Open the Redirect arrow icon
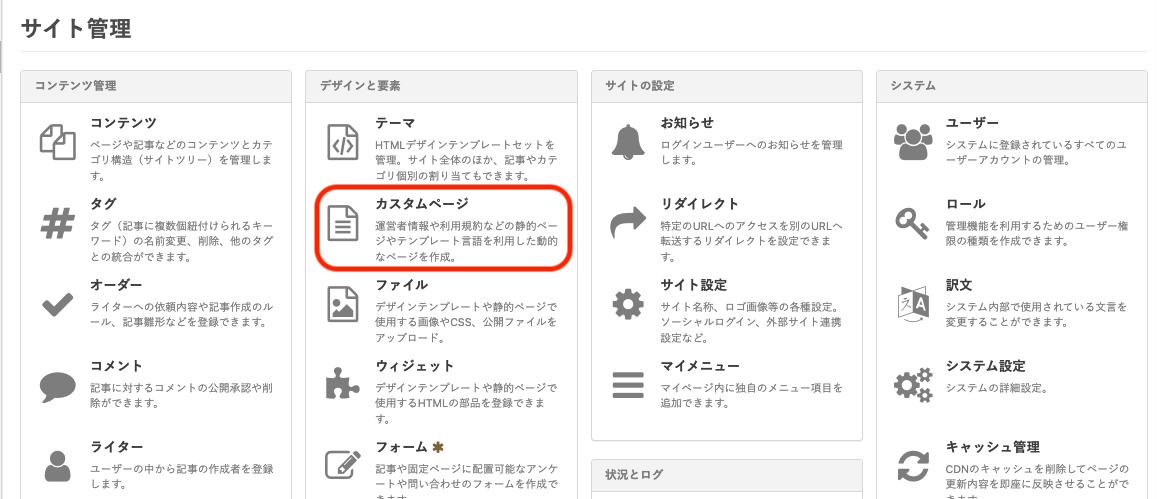1157x499 pixels. (628, 222)
